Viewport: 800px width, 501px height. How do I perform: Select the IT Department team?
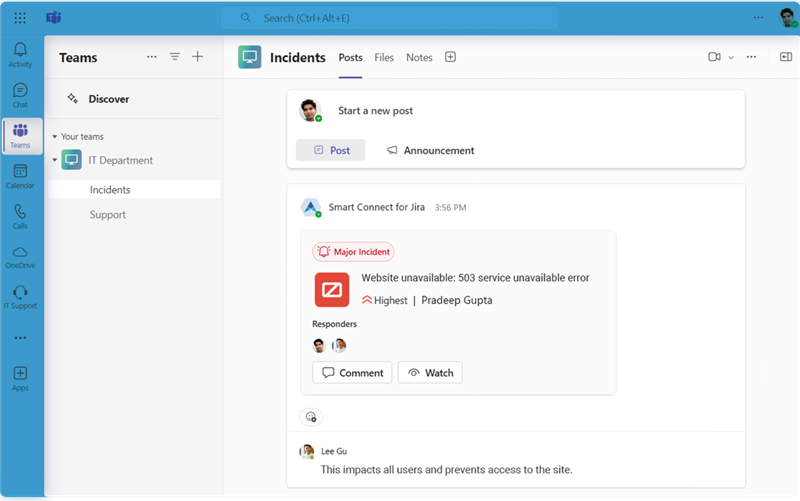pyautogui.click(x=120, y=160)
